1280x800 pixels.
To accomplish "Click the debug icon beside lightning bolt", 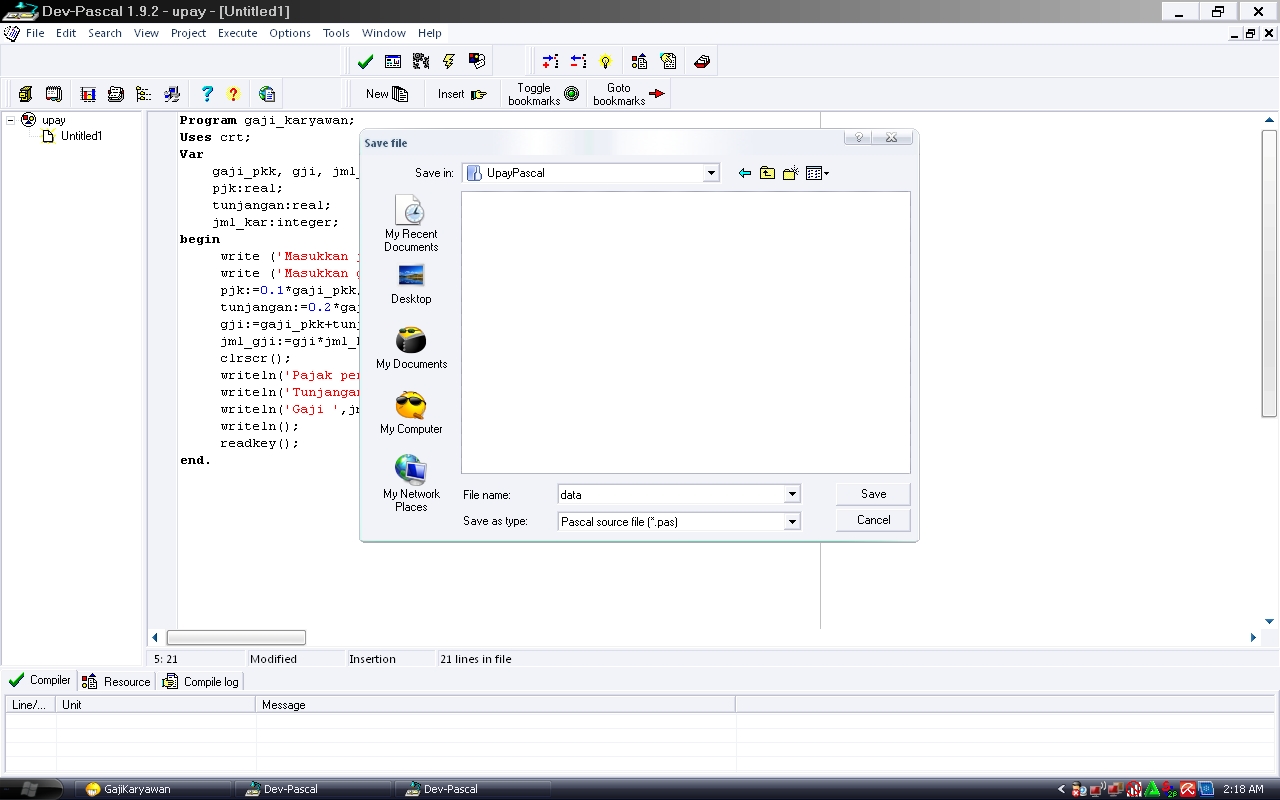I will pyautogui.click(x=477, y=62).
